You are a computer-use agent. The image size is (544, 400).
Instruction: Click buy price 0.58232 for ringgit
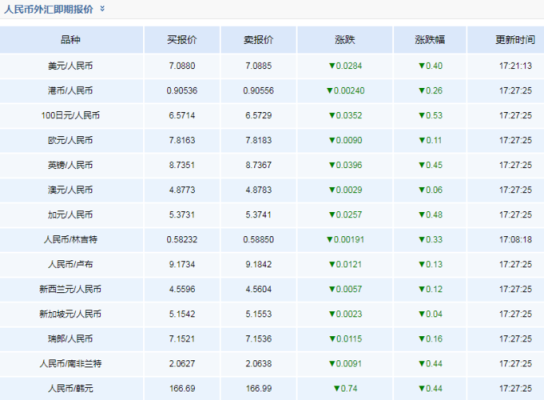182,239
